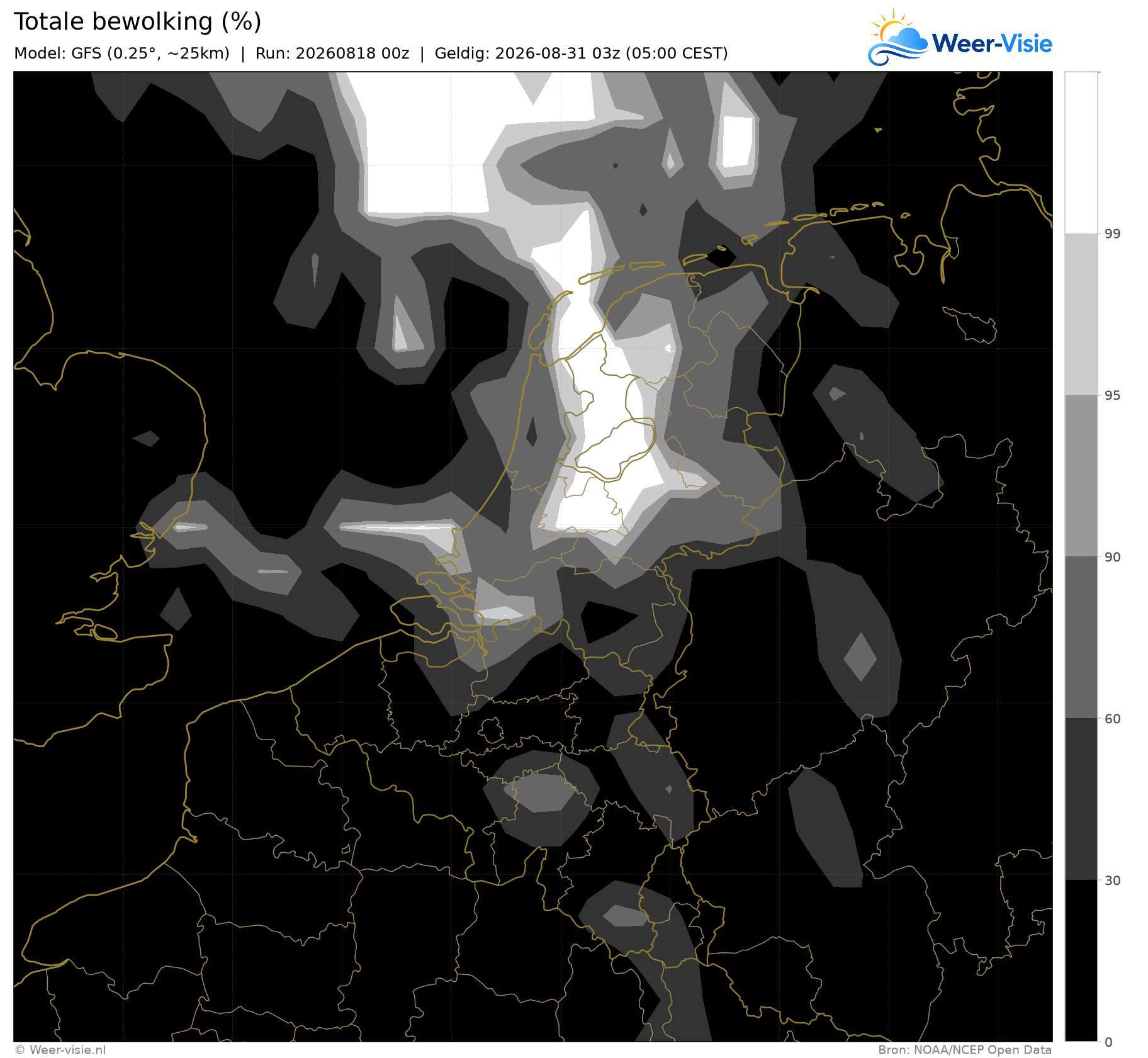Viewport: 1148px width, 1058px height.
Task: Select the light gray 95-99% colorbar segment
Action: tap(1081, 315)
